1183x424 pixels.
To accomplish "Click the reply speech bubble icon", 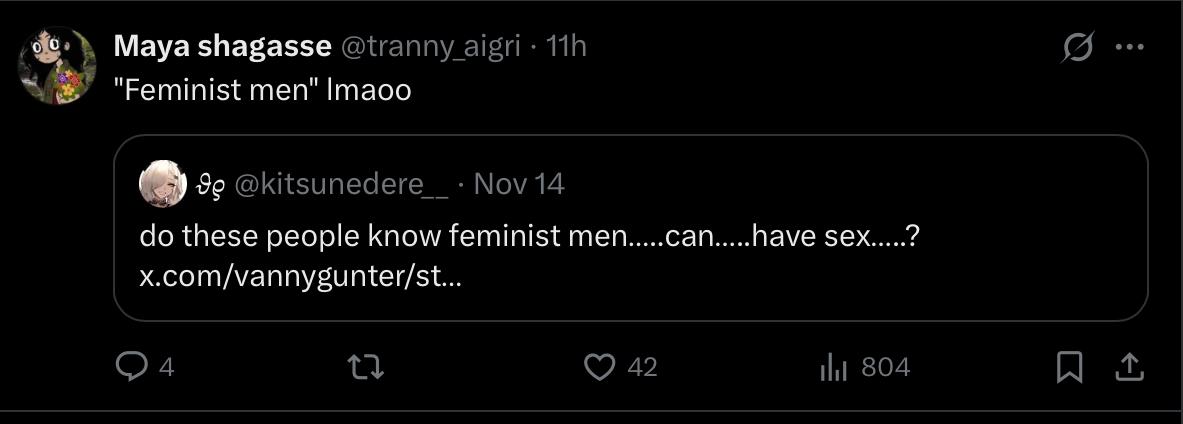I will (131, 367).
